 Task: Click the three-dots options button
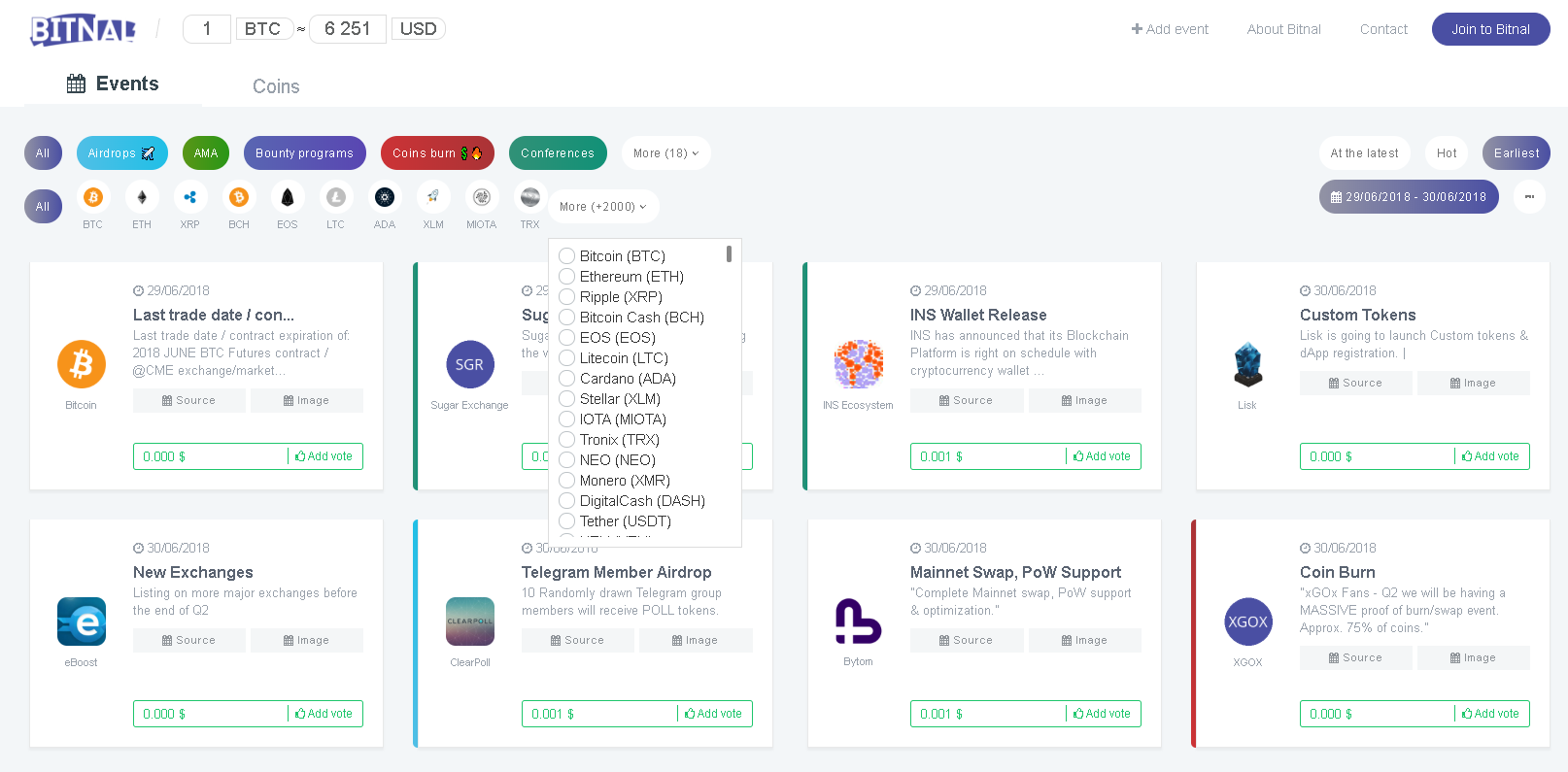[1529, 197]
